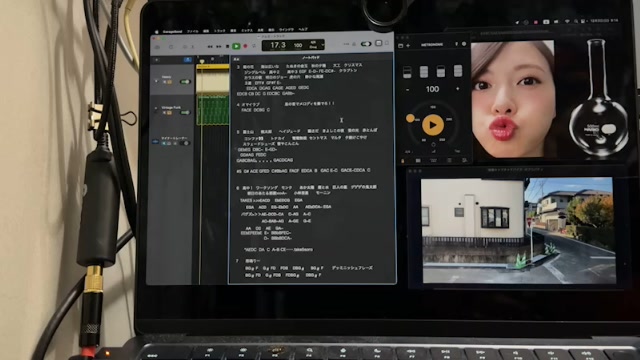Image resolution: width=640 pixels, height=360 pixels.
Task: Click the stop button in transport
Action: click(227, 47)
